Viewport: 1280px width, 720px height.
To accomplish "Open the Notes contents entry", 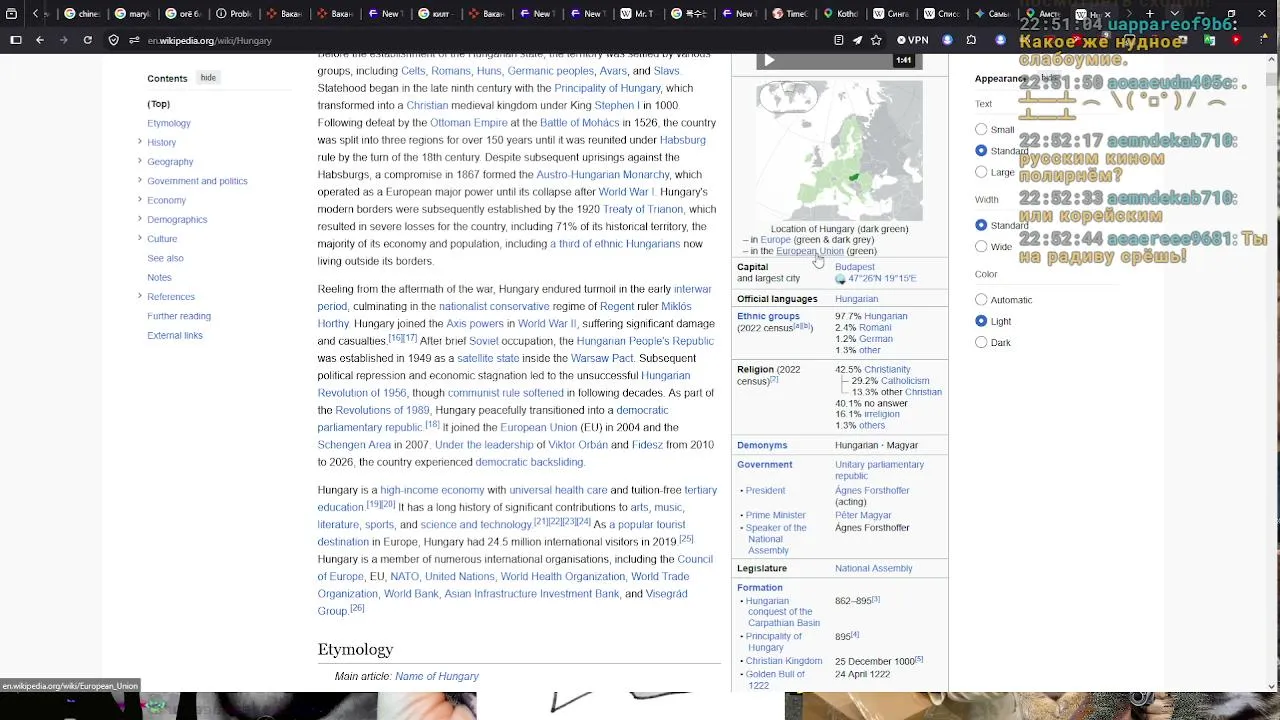I will 159,277.
